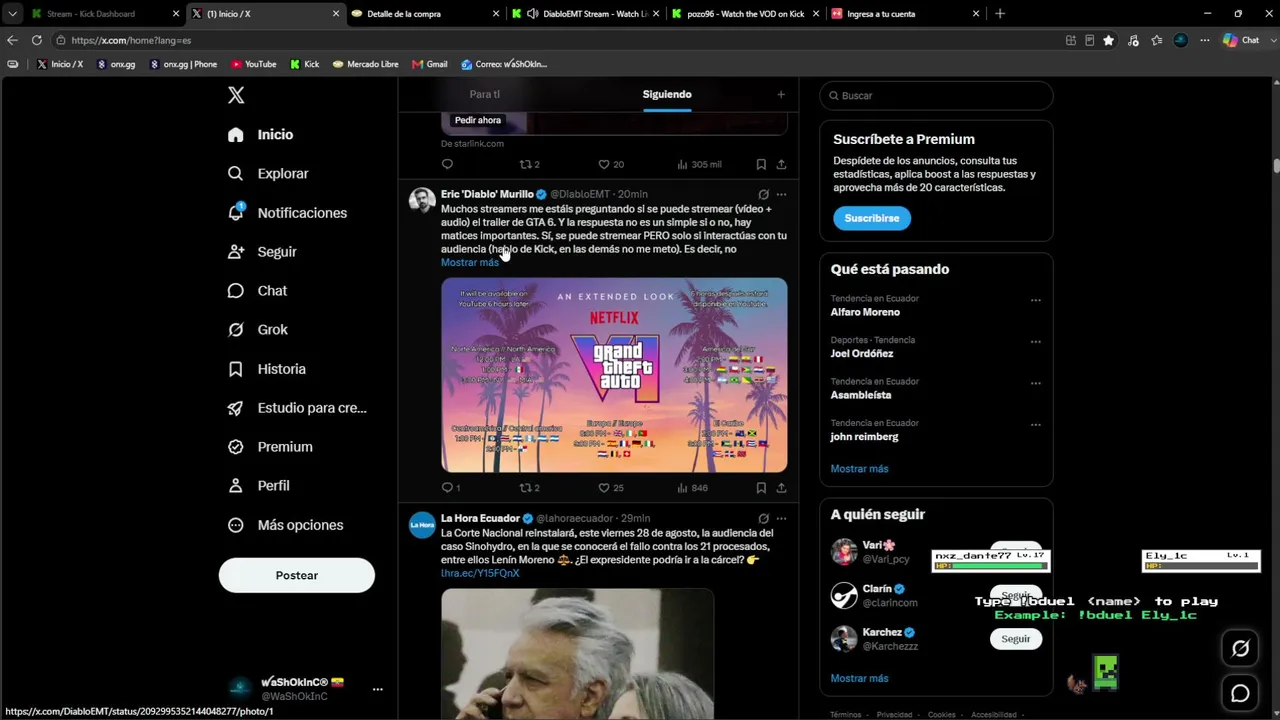Show more trends under Qué está pasando
Screen dimensions: 1280x720
tap(859, 468)
